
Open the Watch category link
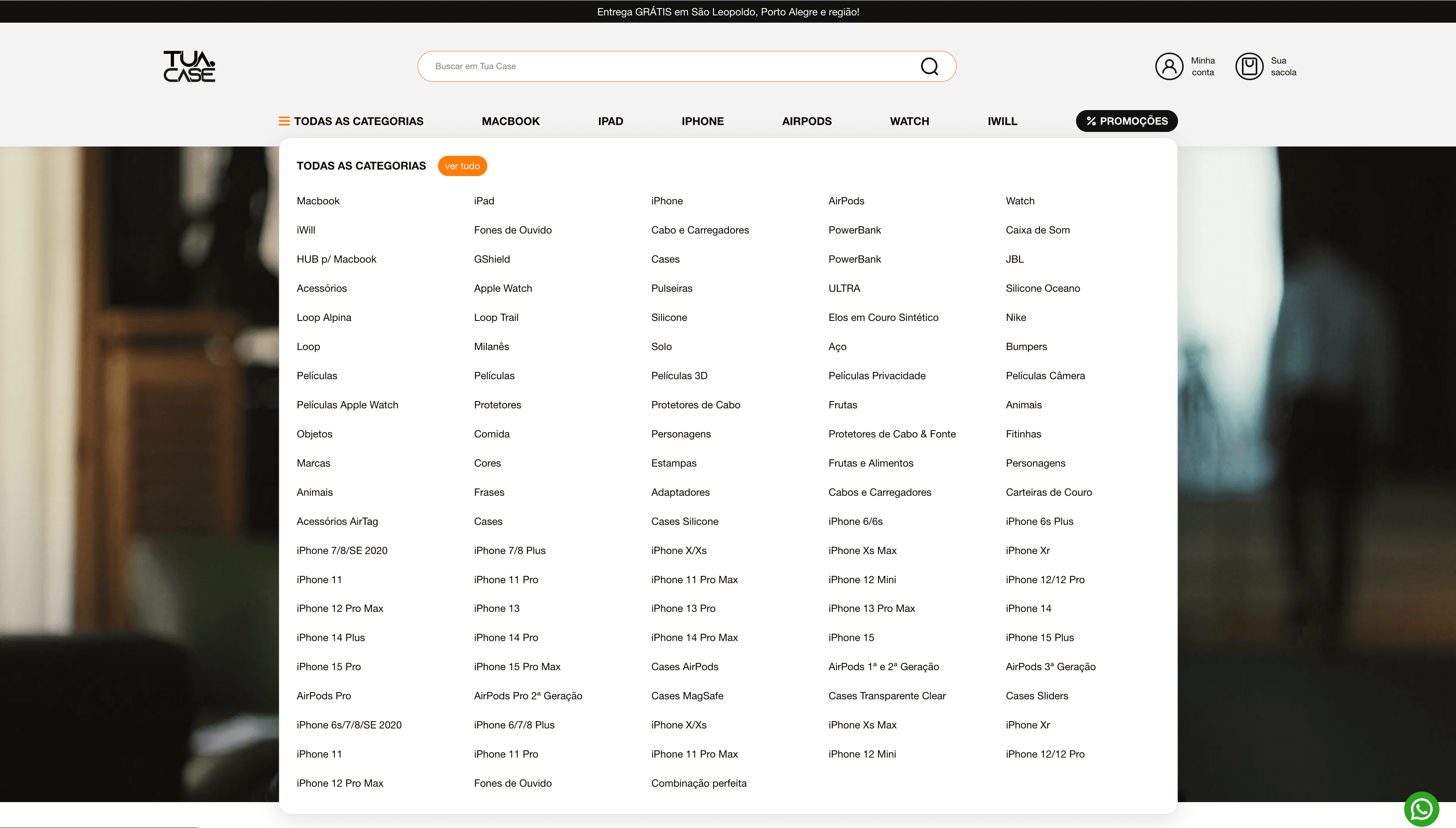(x=1020, y=201)
